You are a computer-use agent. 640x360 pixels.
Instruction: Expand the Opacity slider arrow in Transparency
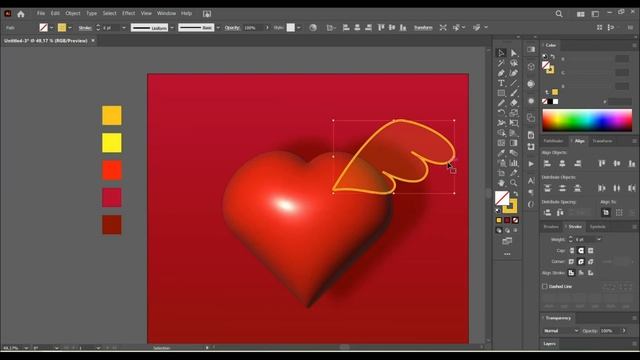[x=624, y=331]
